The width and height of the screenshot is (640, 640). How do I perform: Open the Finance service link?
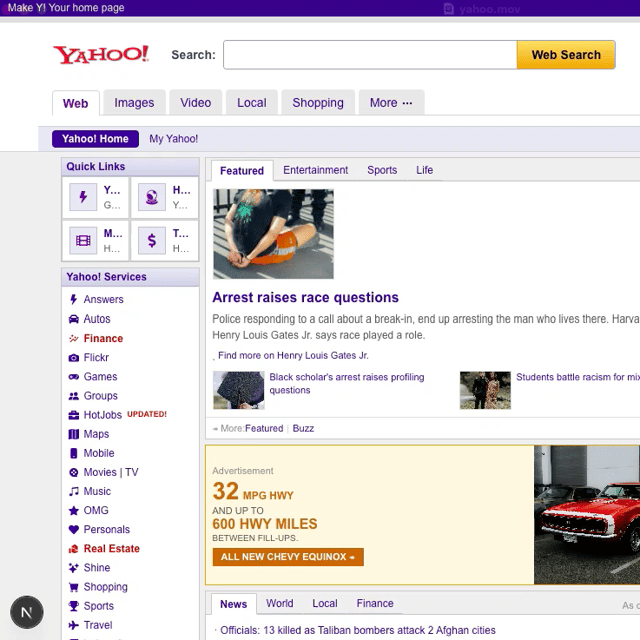[x=103, y=338]
